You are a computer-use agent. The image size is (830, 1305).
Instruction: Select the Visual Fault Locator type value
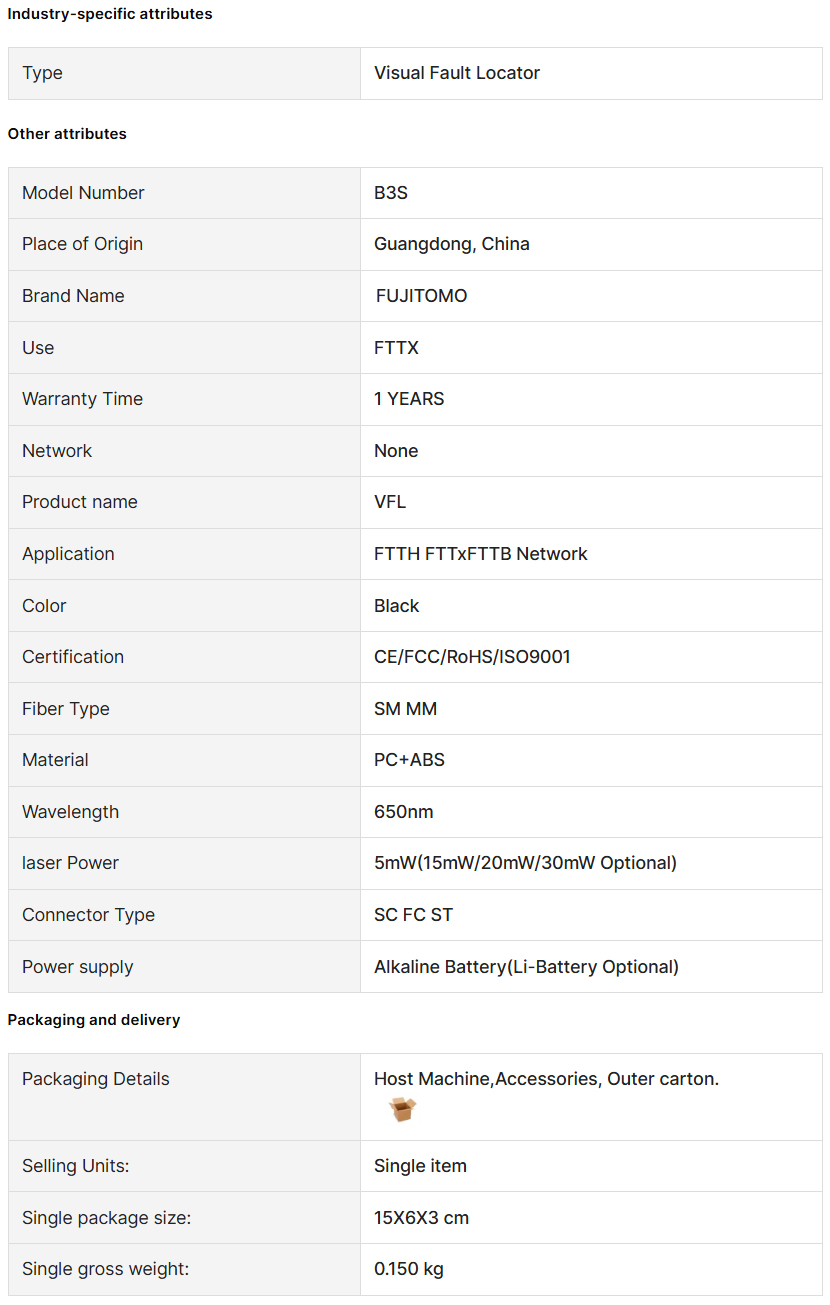(x=457, y=73)
